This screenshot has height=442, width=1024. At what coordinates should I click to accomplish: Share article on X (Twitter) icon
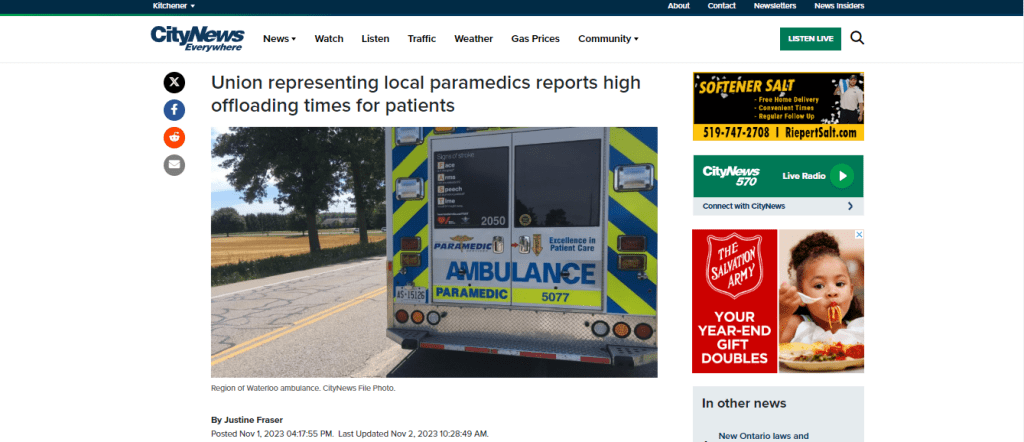pyautogui.click(x=174, y=82)
